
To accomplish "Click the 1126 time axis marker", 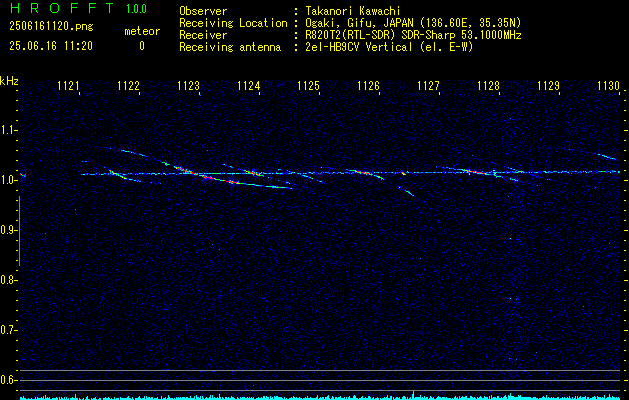I will point(368,86).
